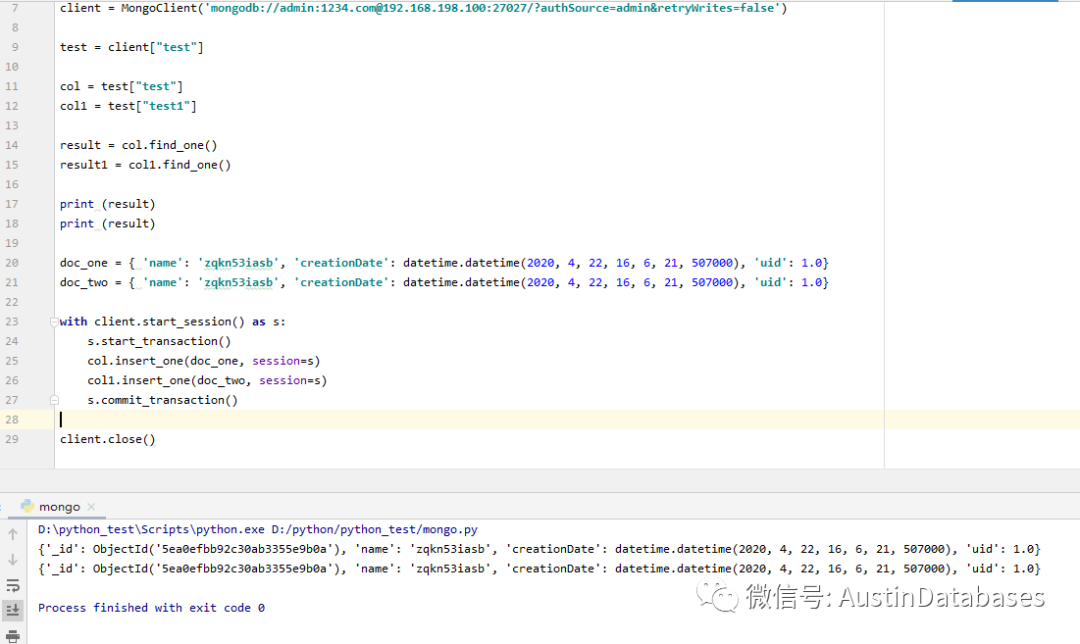Select the mongo run tab
Image resolution: width=1080 pixels, height=644 pixels.
pyautogui.click(x=59, y=507)
